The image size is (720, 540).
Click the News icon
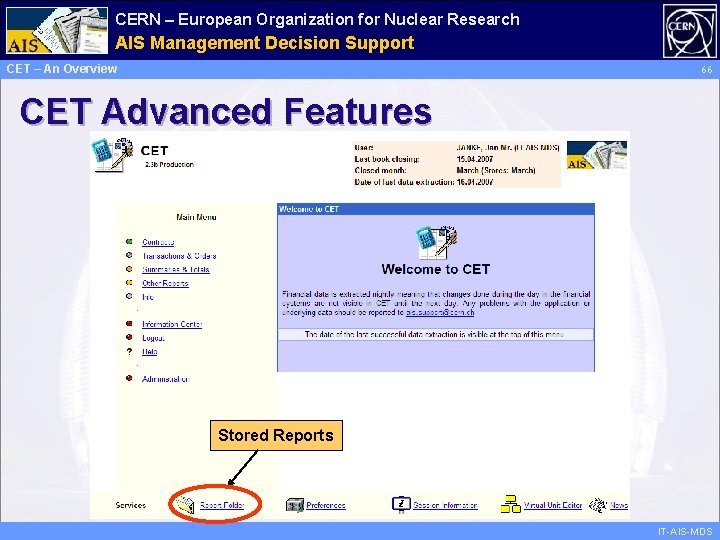[x=597, y=505]
